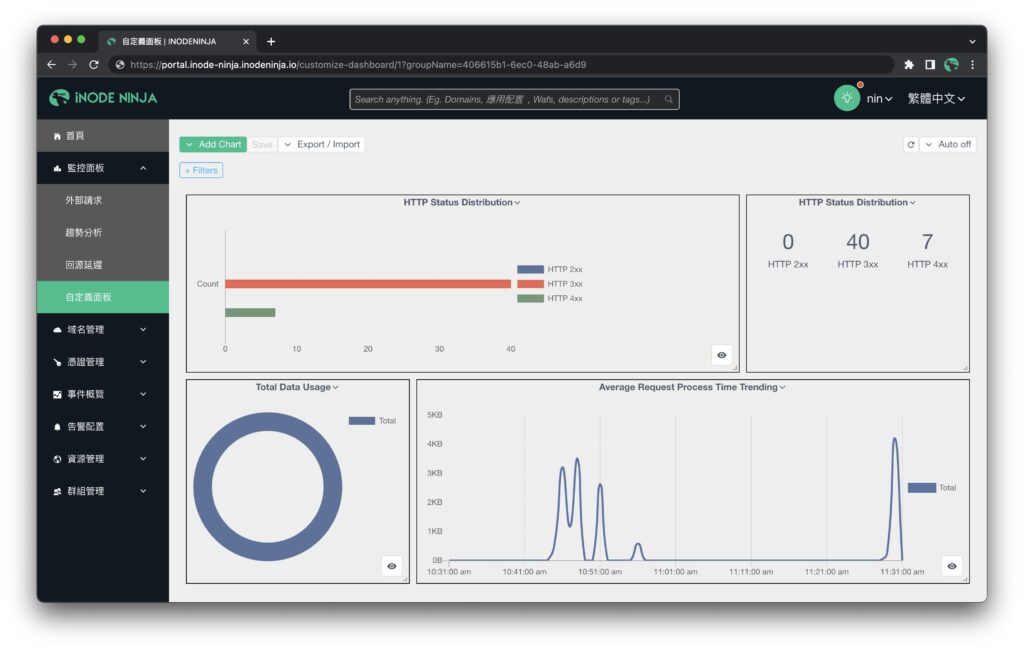Screen dimensions: 1024x651
Task: Open the nin user account dropdown
Action: coord(879,99)
